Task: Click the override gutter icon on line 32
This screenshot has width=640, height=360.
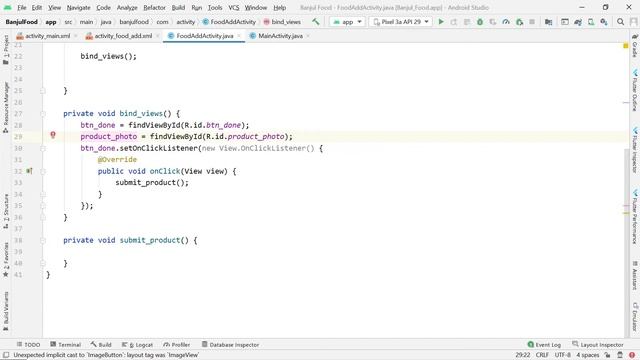Action: 29,171
